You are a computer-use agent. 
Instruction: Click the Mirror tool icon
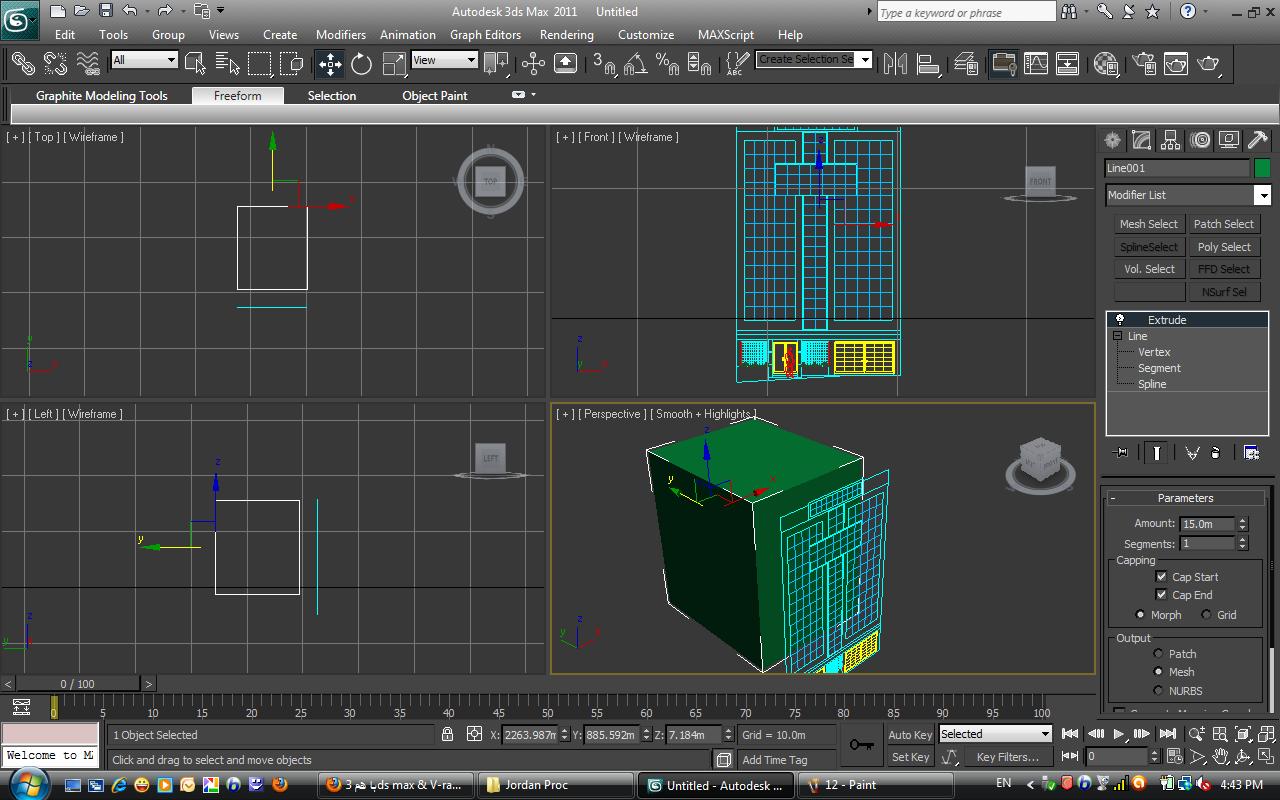(x=895, y=64)
